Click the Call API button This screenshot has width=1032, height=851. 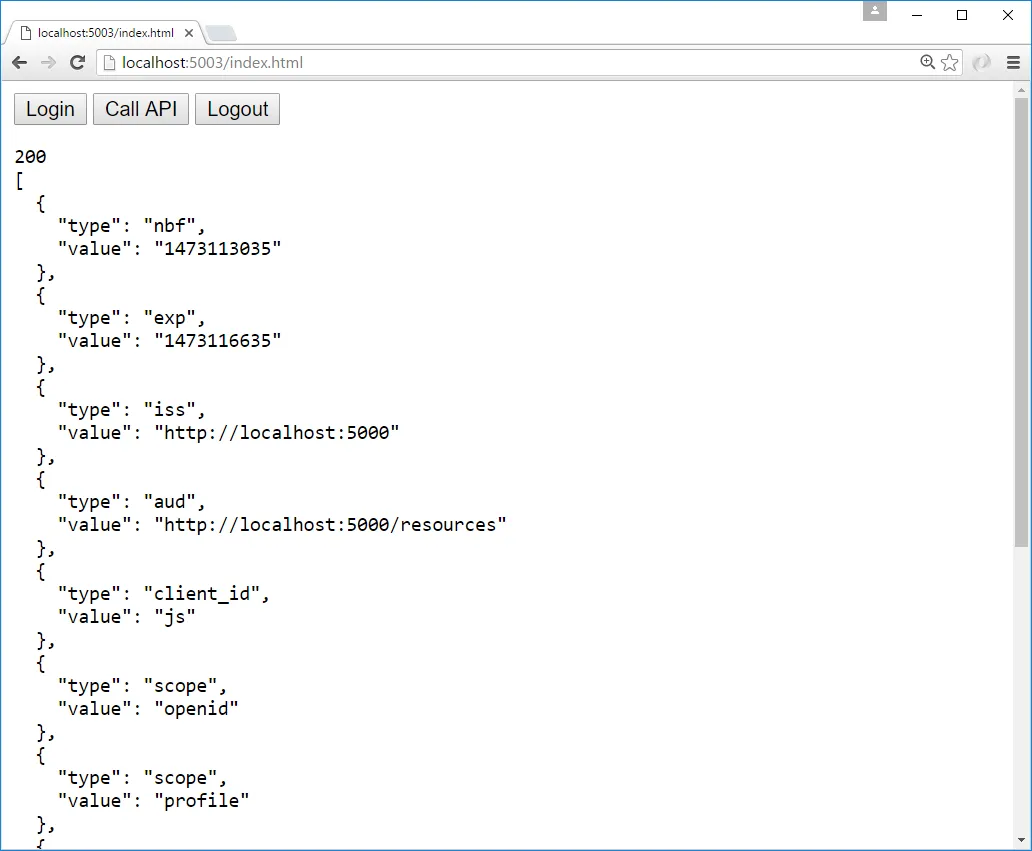pos(140,109)
